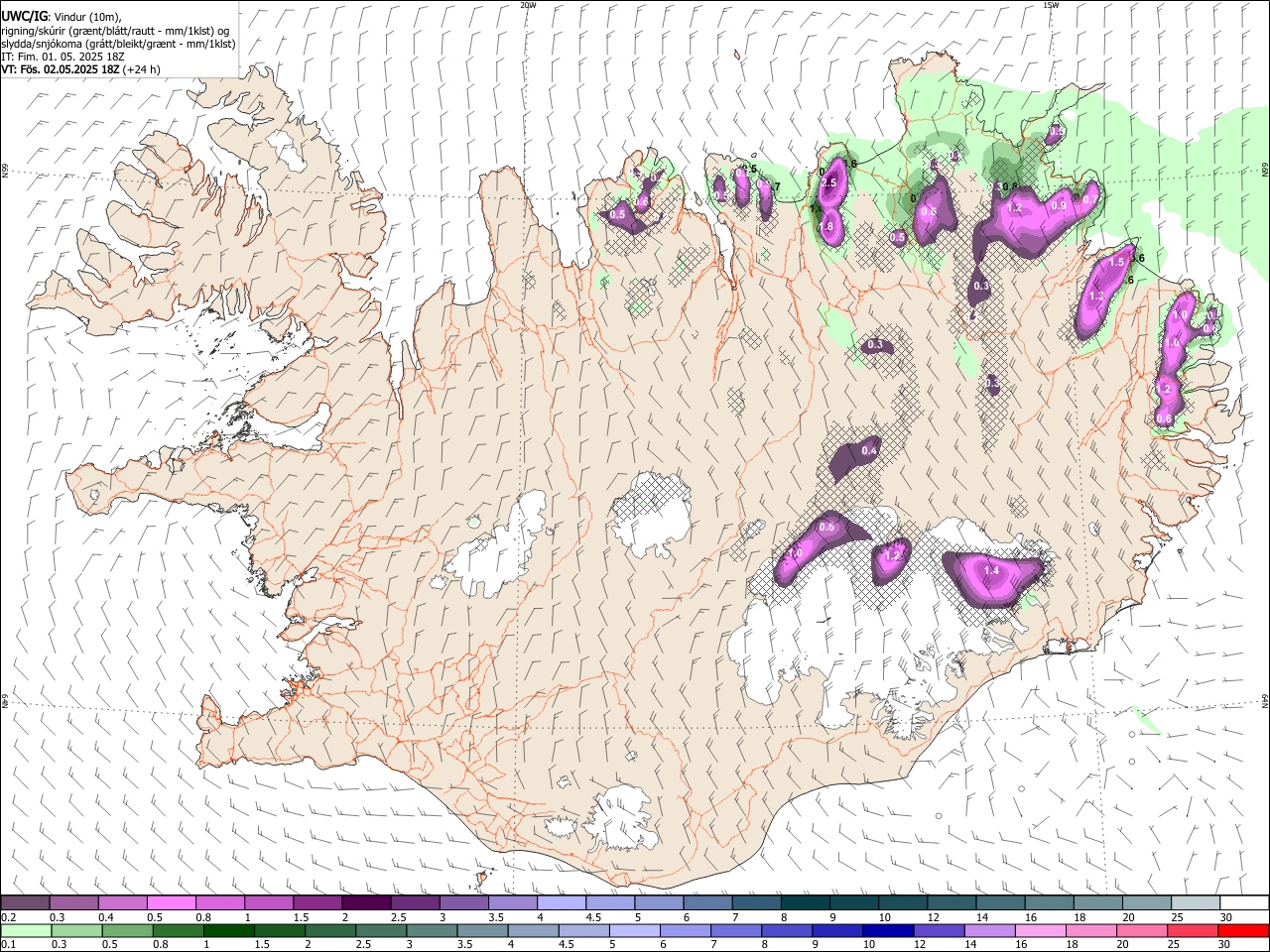Pick the lavender 4 swatch in the upper legend

pos(561,902)
